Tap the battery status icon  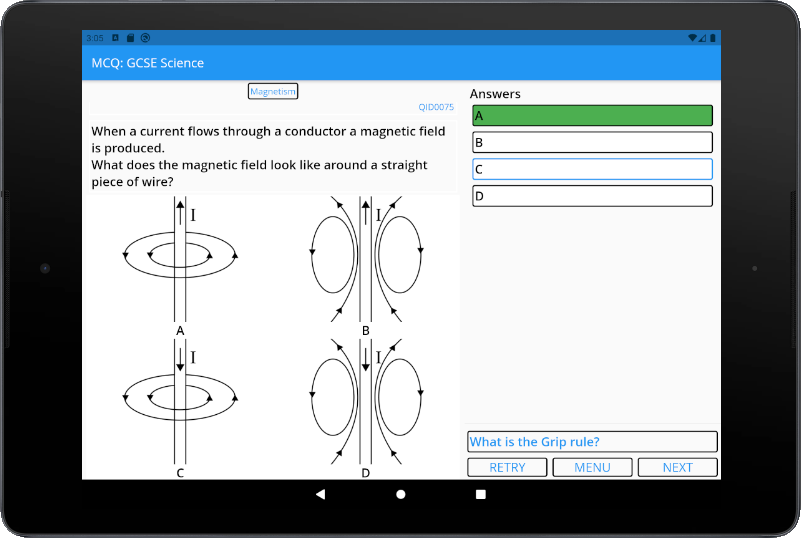(712, 38)
